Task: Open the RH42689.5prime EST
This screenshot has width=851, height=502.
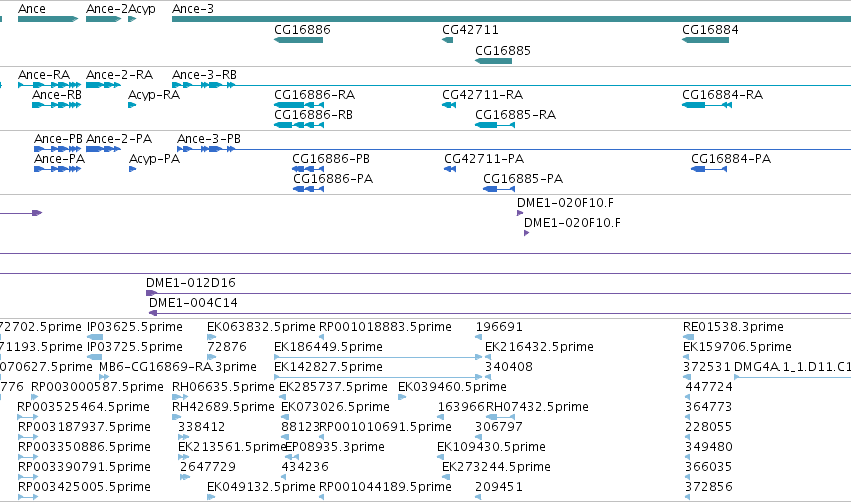Action: [176, 417]
